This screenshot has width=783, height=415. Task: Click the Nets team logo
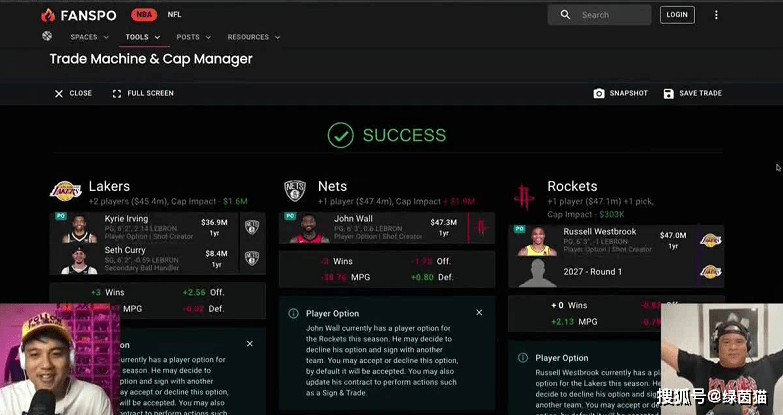295,191
